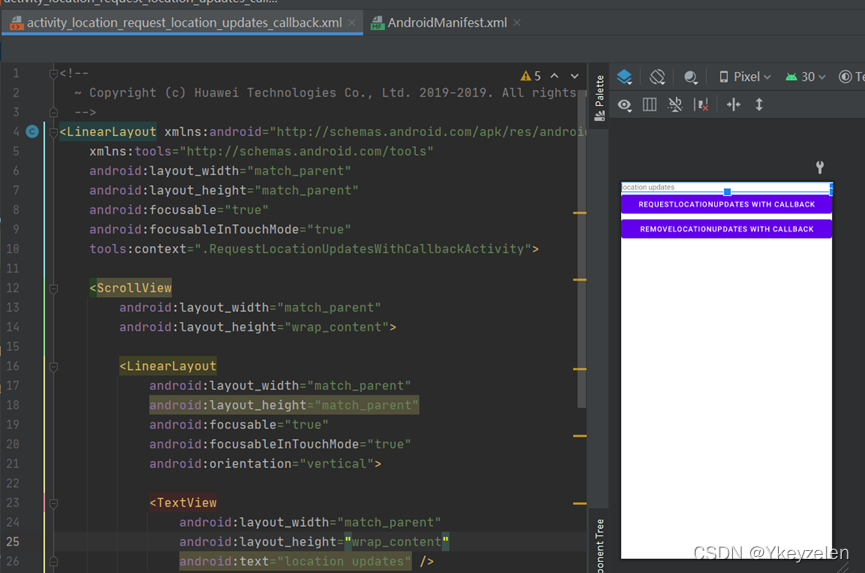Viewport: 865px width, 573px height.
Task: Click line number 25 in the gutter
Action: pyautogui.click(x=13, y=542)
